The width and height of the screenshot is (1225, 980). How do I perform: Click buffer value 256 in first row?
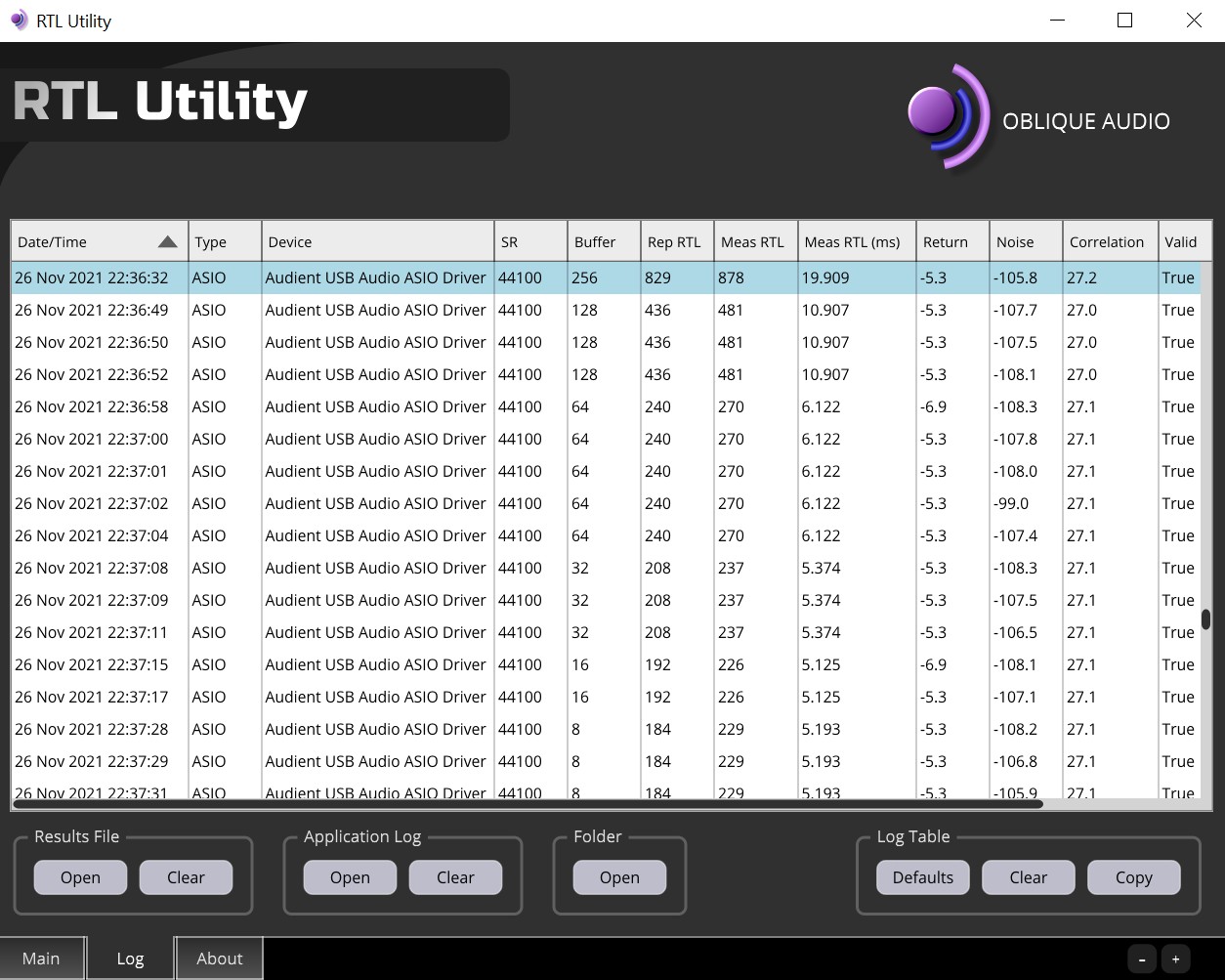(x=584, y=277)
